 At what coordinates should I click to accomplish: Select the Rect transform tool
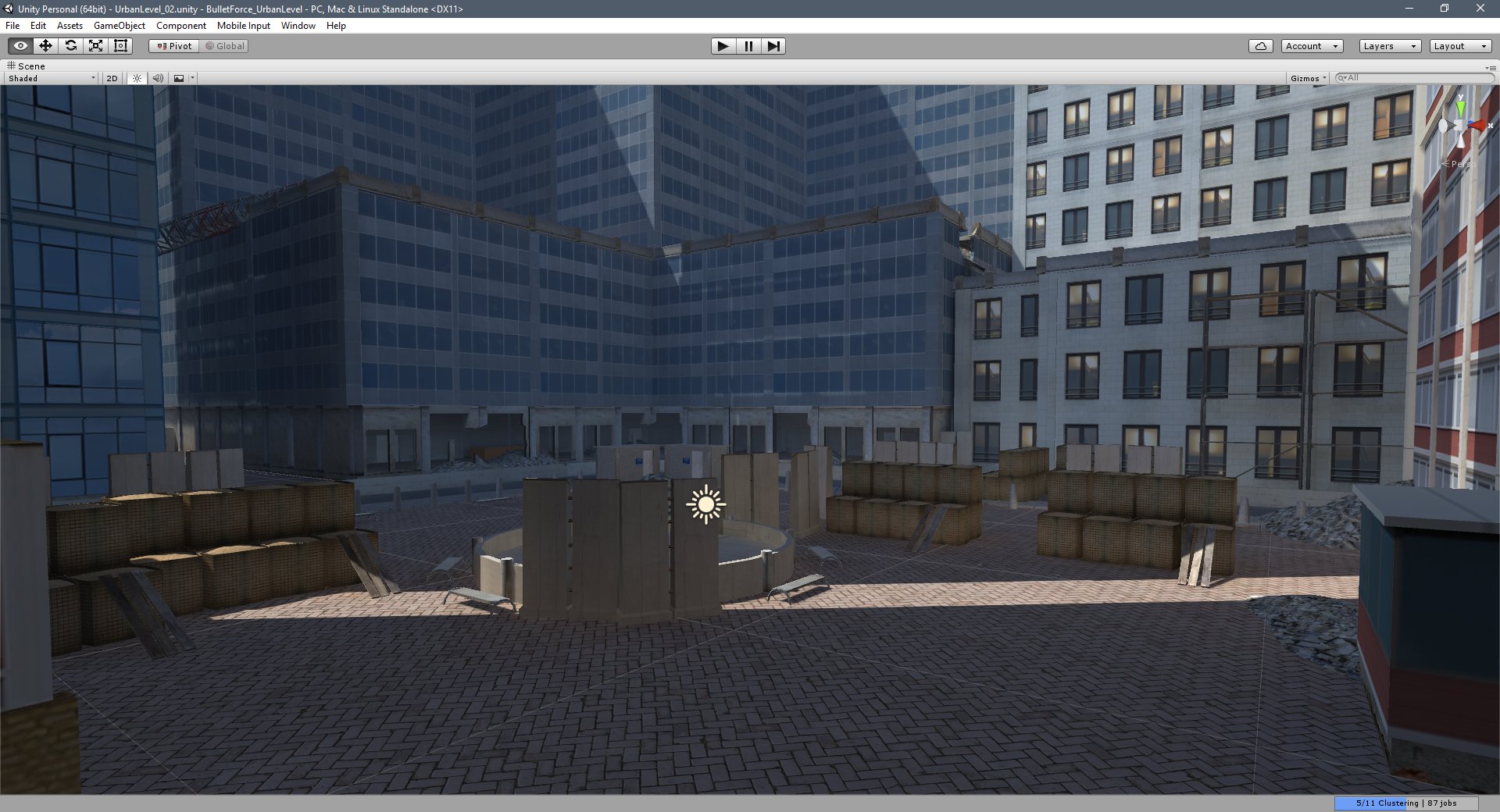pyautogui.click(x=121, y=46)
